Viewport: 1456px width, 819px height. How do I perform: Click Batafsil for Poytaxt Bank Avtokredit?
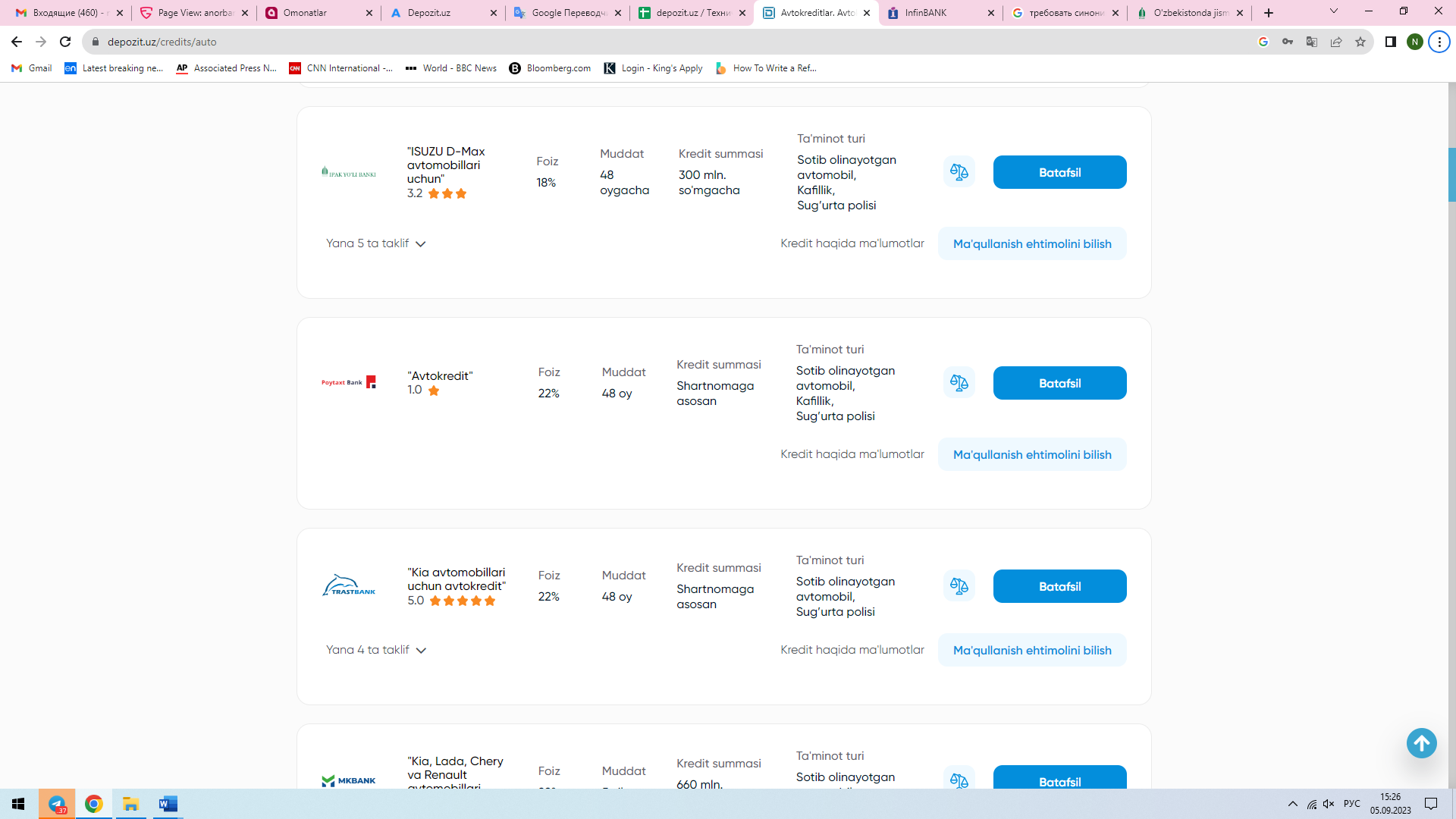(1059, 383)
